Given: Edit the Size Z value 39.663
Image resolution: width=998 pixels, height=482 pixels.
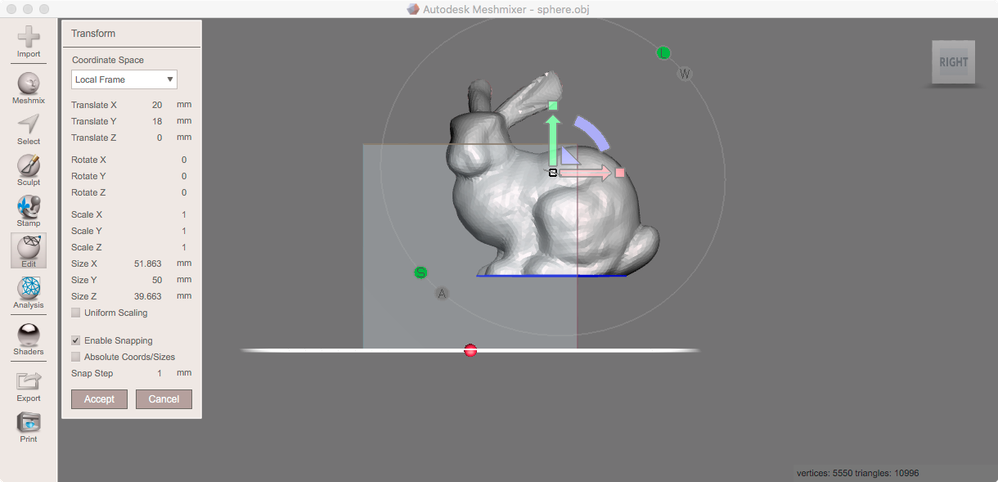Looking at the screenshot, I should click(x=148, y=297).
